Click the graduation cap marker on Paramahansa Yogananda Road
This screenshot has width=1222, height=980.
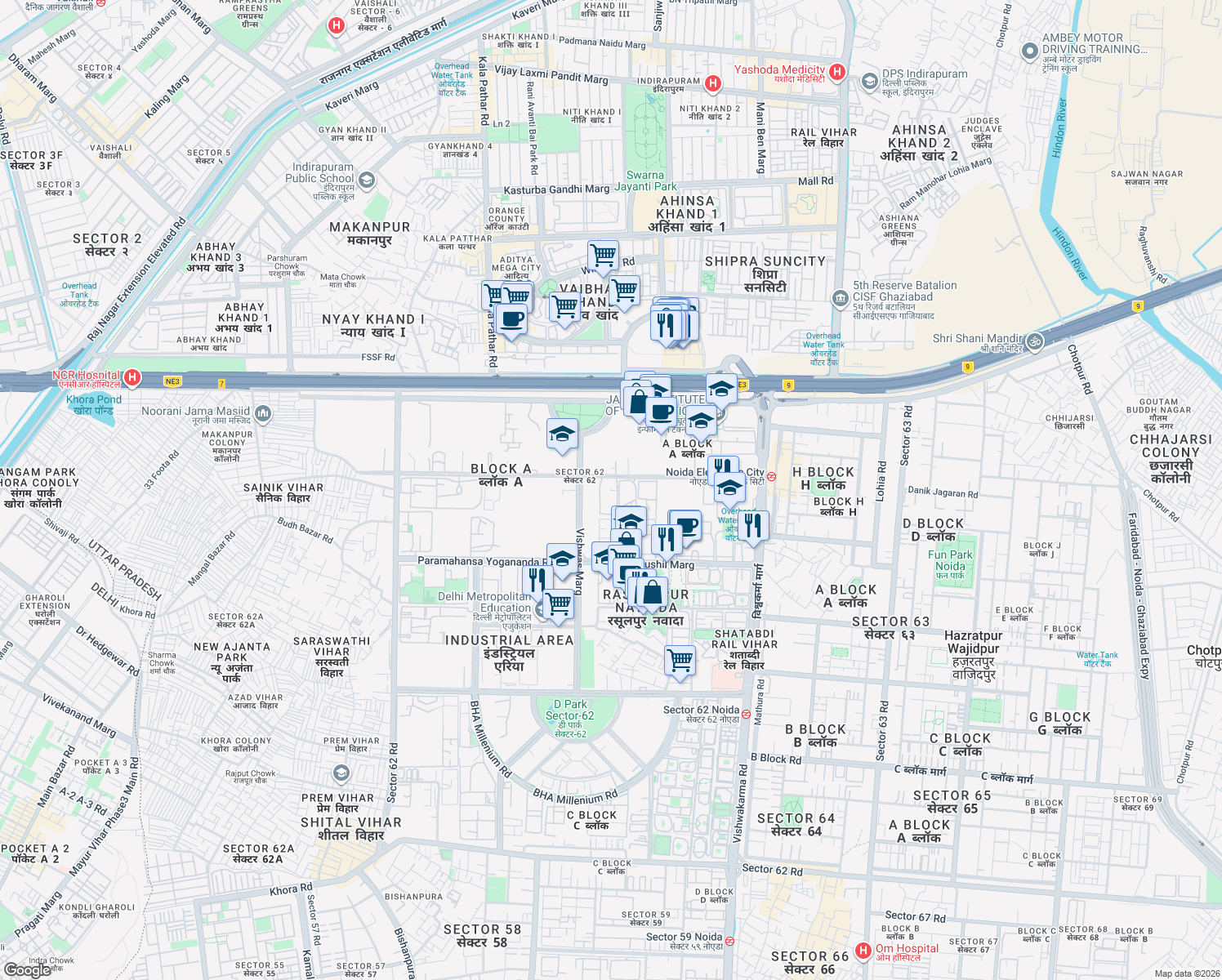pyautogui.click(x=560, y=559)
